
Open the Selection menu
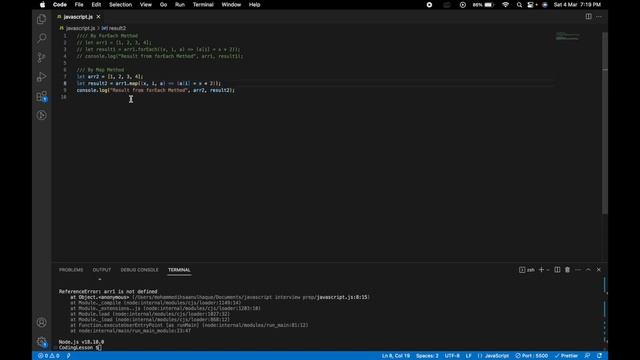click(120, 5)
